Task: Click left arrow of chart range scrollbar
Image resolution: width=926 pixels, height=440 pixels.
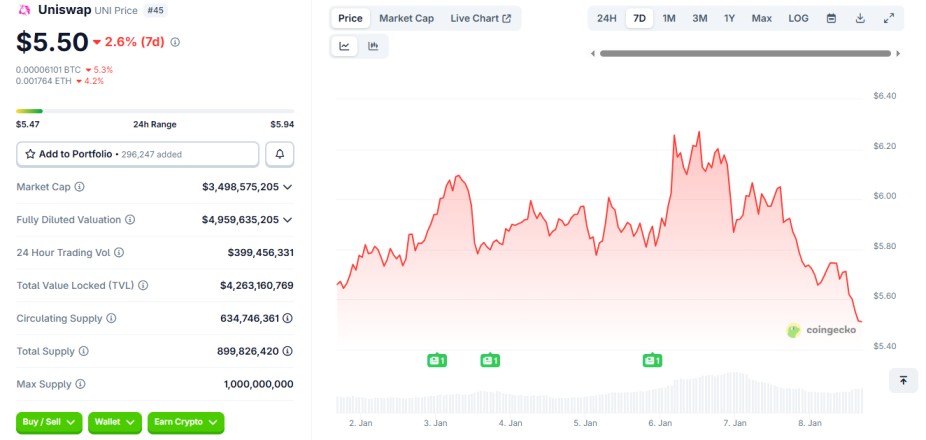Action: 593,54
